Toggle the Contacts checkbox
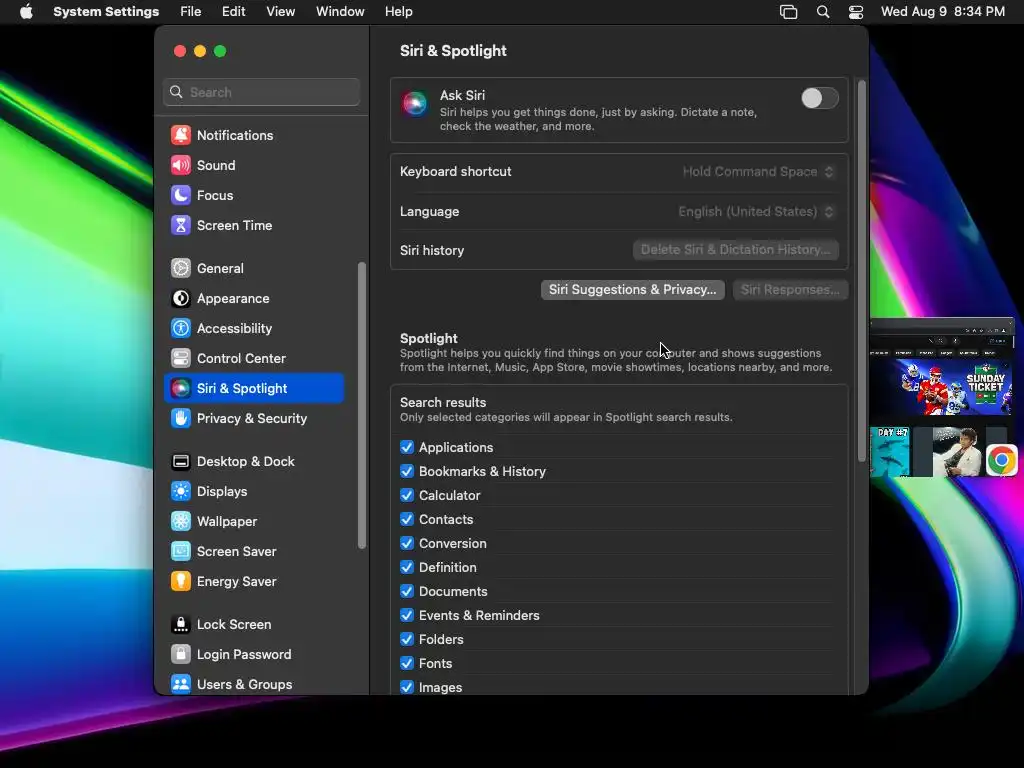 pyautogui.click(x=407, y=519)
